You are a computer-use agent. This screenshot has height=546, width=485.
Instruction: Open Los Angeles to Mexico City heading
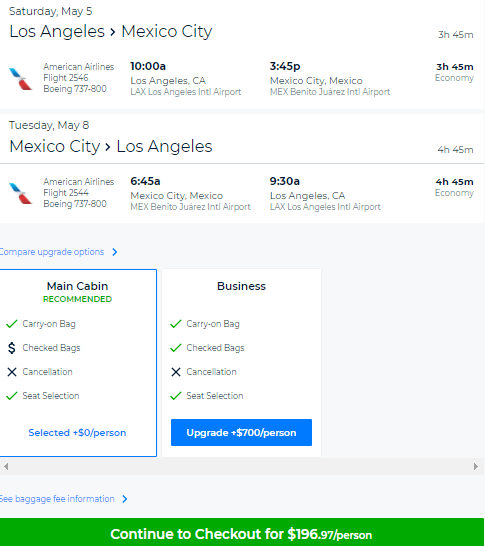coord(111,31)
